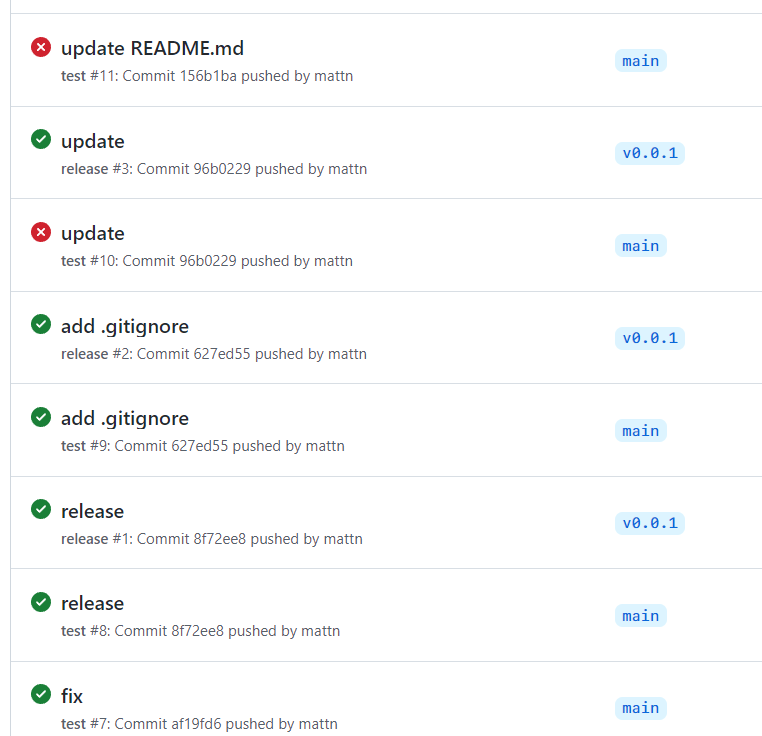This screenshot has height=736, width=762.
Task: Click the green check icon for release #1
Action: pyautogui.click(x=41, y=509)
